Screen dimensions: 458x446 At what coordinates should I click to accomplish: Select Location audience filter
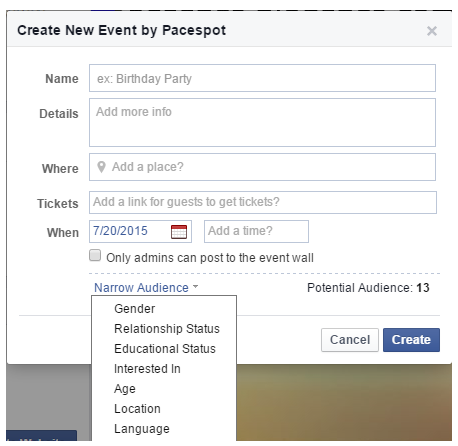tap(137, 409)
